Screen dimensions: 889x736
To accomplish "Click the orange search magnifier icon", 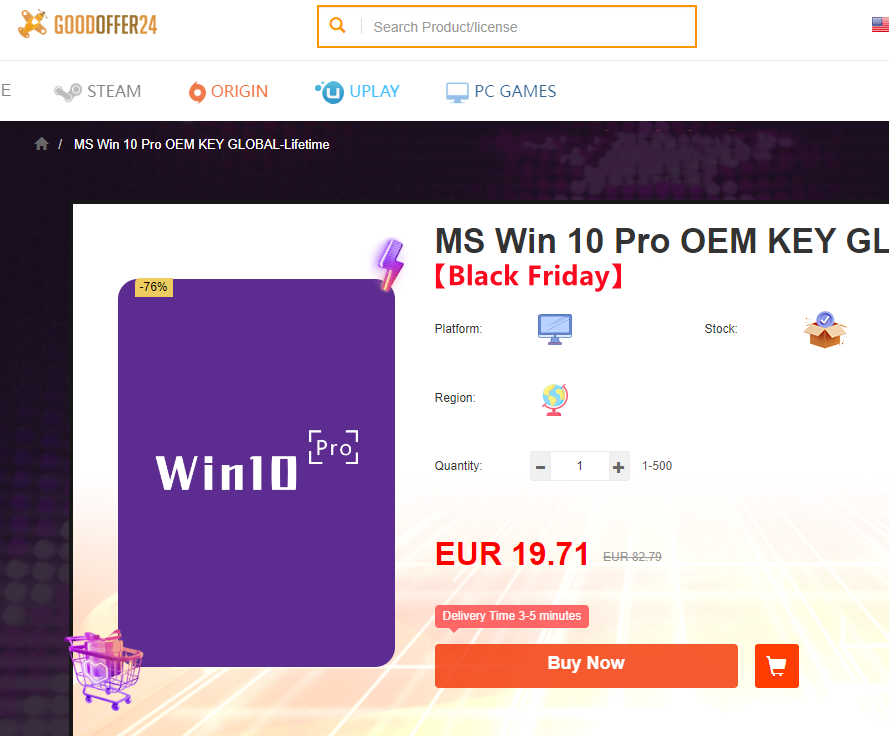I will coord(337,26).
